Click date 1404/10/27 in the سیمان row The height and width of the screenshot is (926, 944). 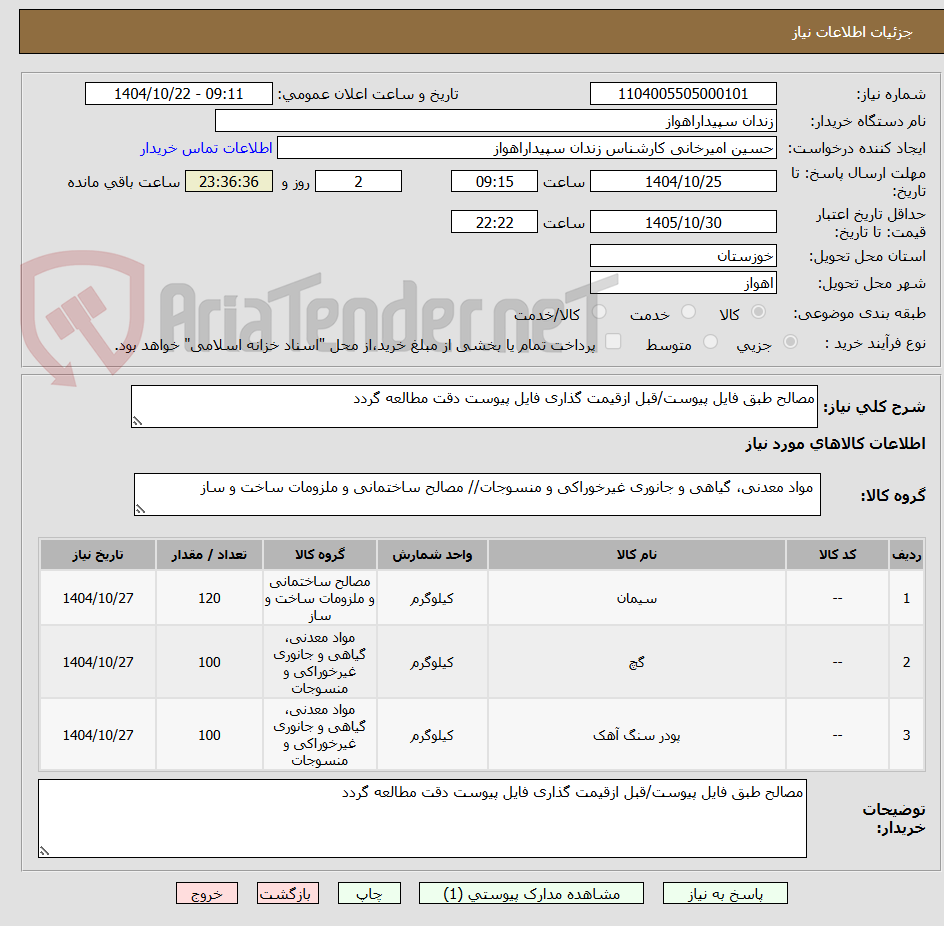pos(98,598)
